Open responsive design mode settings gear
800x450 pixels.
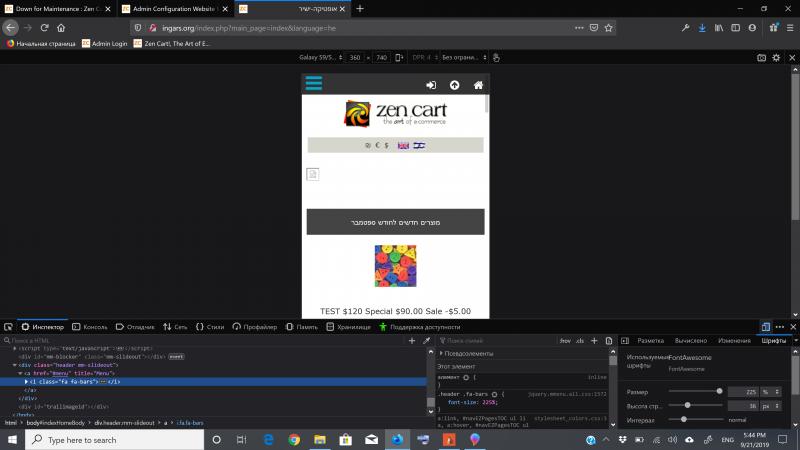[x=776, y=58]
